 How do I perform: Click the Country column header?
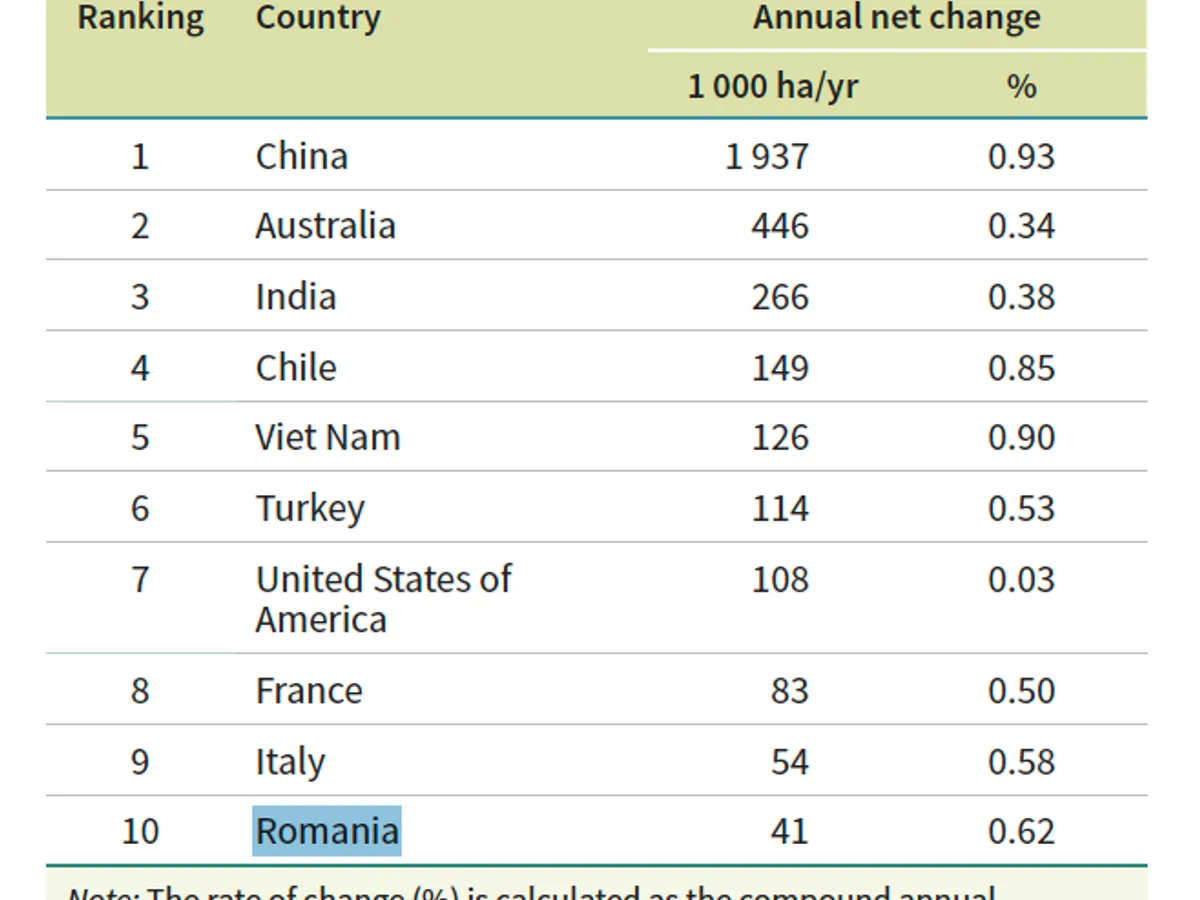318,18
